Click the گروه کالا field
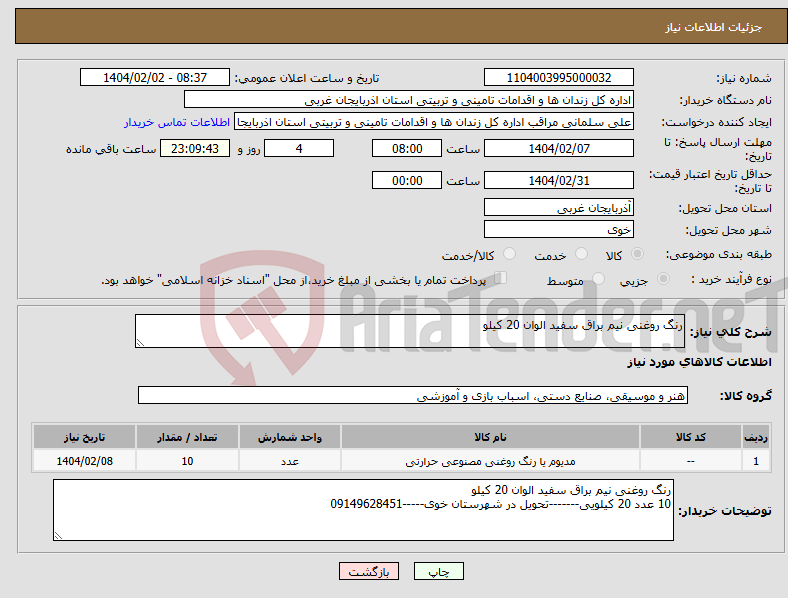Screen dimensions: 788x598 413,395
